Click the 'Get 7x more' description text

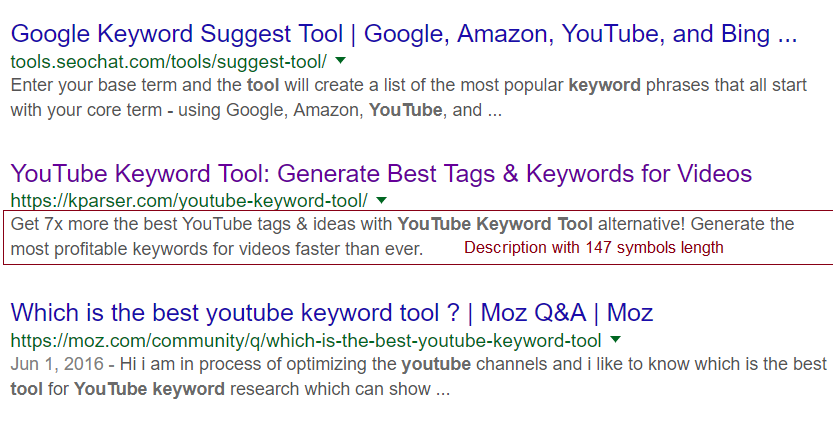200,224
